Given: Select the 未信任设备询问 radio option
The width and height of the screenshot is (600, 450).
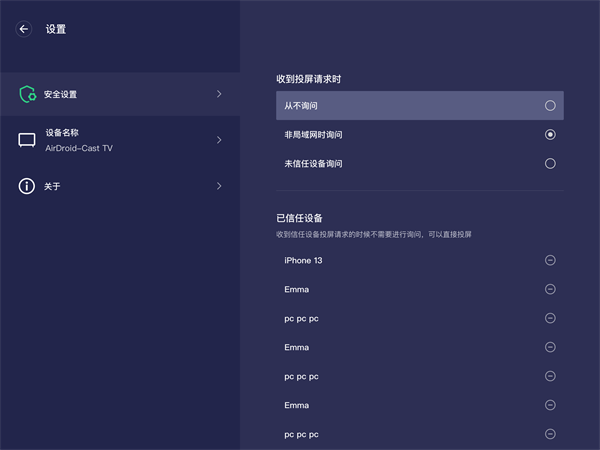Looking at the screenshot, I should pos(550,163).
